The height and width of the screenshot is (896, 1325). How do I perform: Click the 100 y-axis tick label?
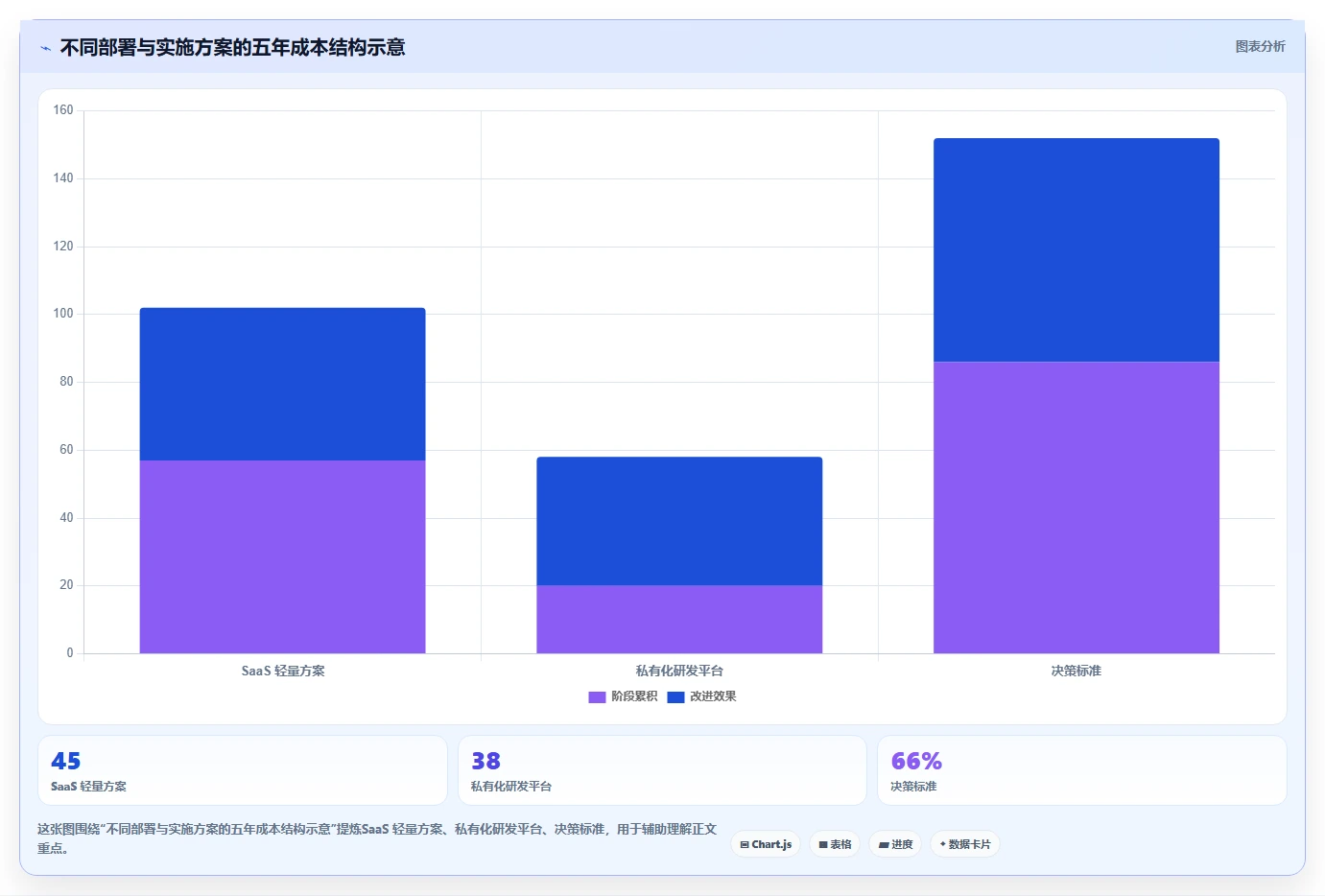coord(63,314)
